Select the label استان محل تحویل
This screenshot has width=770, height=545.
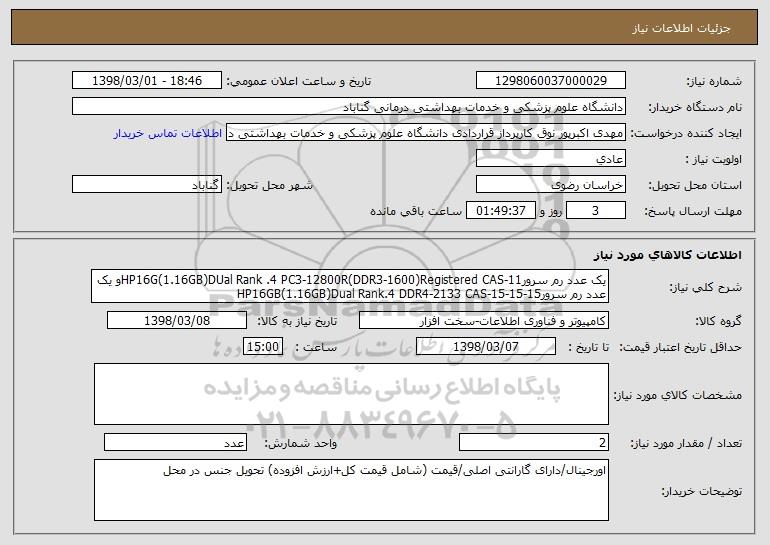pos(695,185)
